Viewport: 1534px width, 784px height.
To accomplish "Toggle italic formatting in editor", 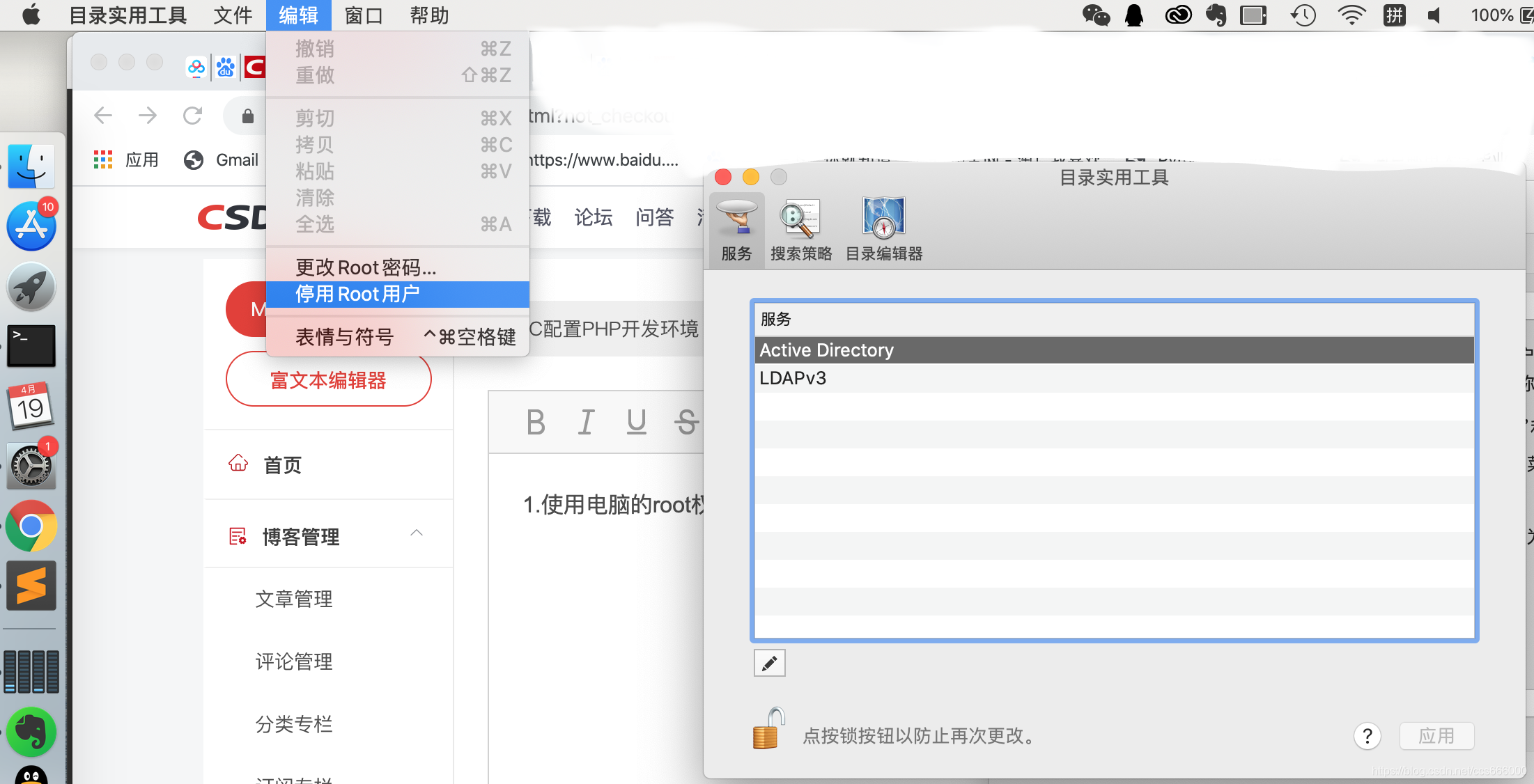I will [x=586, y=422].
